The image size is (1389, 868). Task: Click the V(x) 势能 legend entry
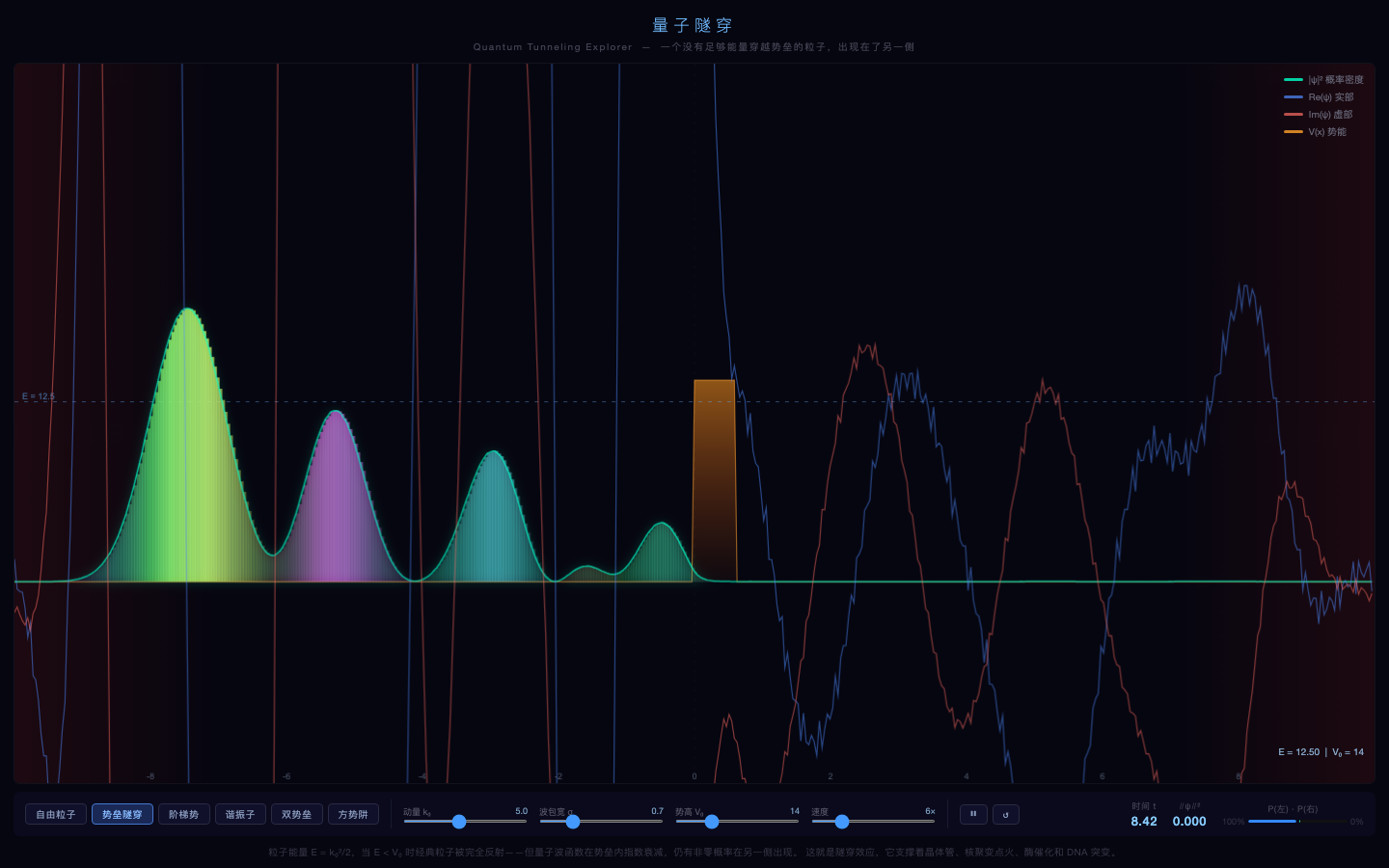1315,131
